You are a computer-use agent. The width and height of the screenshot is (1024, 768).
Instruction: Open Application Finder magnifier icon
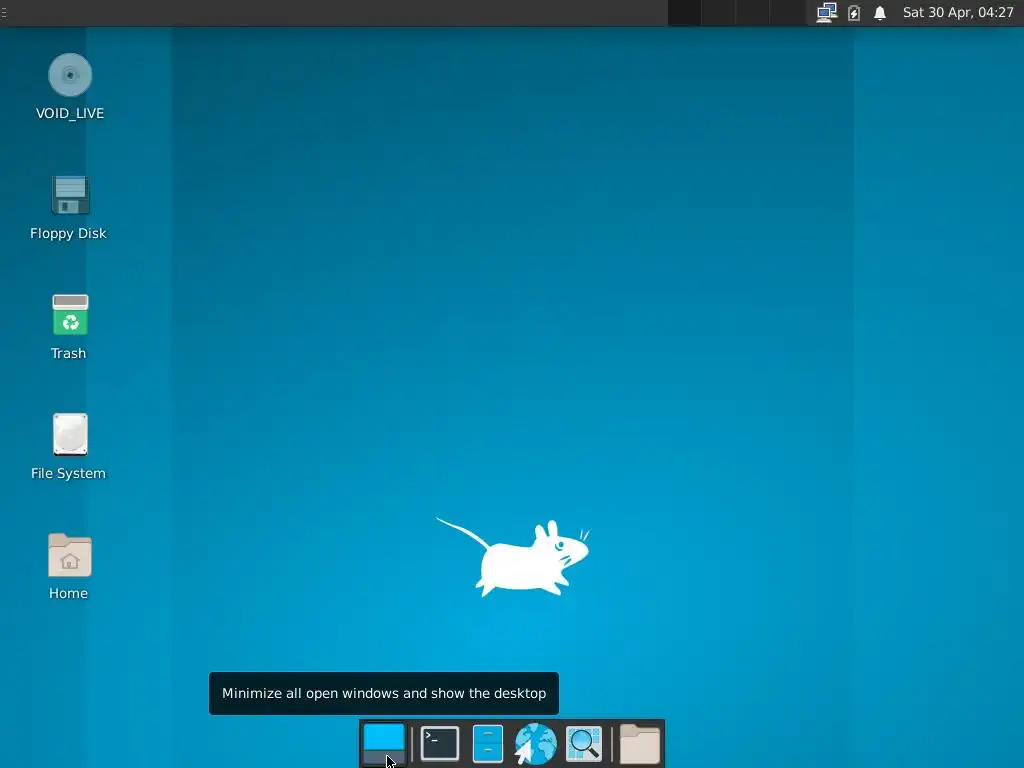(583, 744)
